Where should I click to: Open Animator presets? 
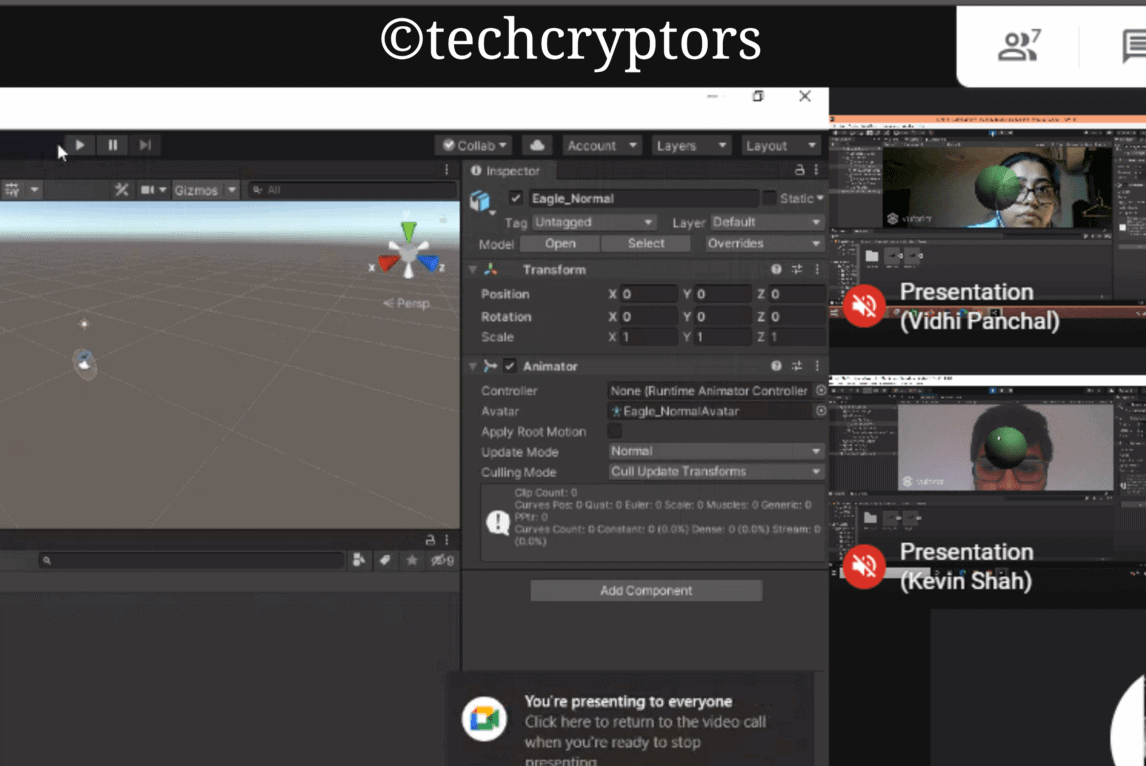click(797, 365)
